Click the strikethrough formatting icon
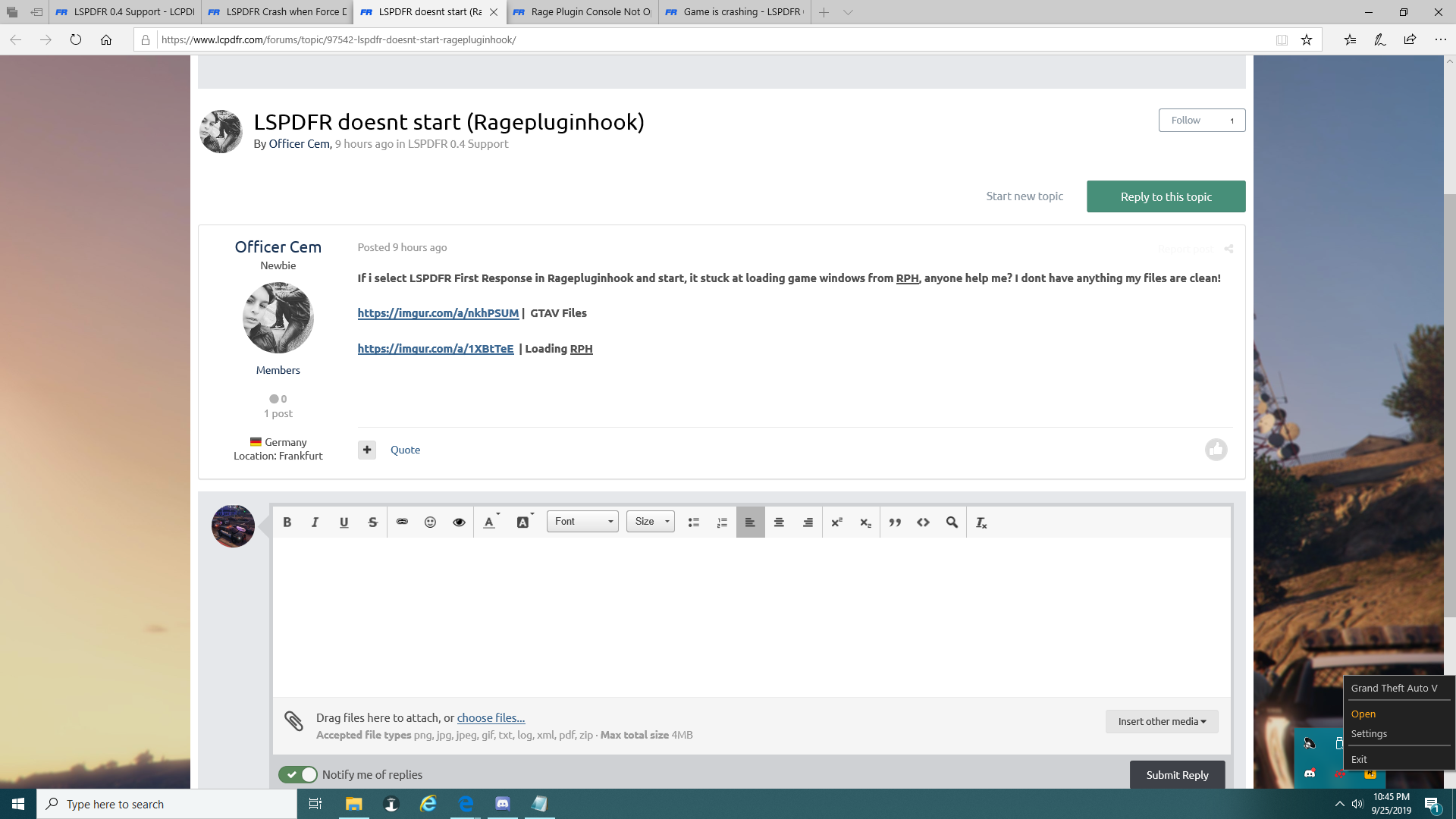The image size is (1456, 819). [372, 522]
